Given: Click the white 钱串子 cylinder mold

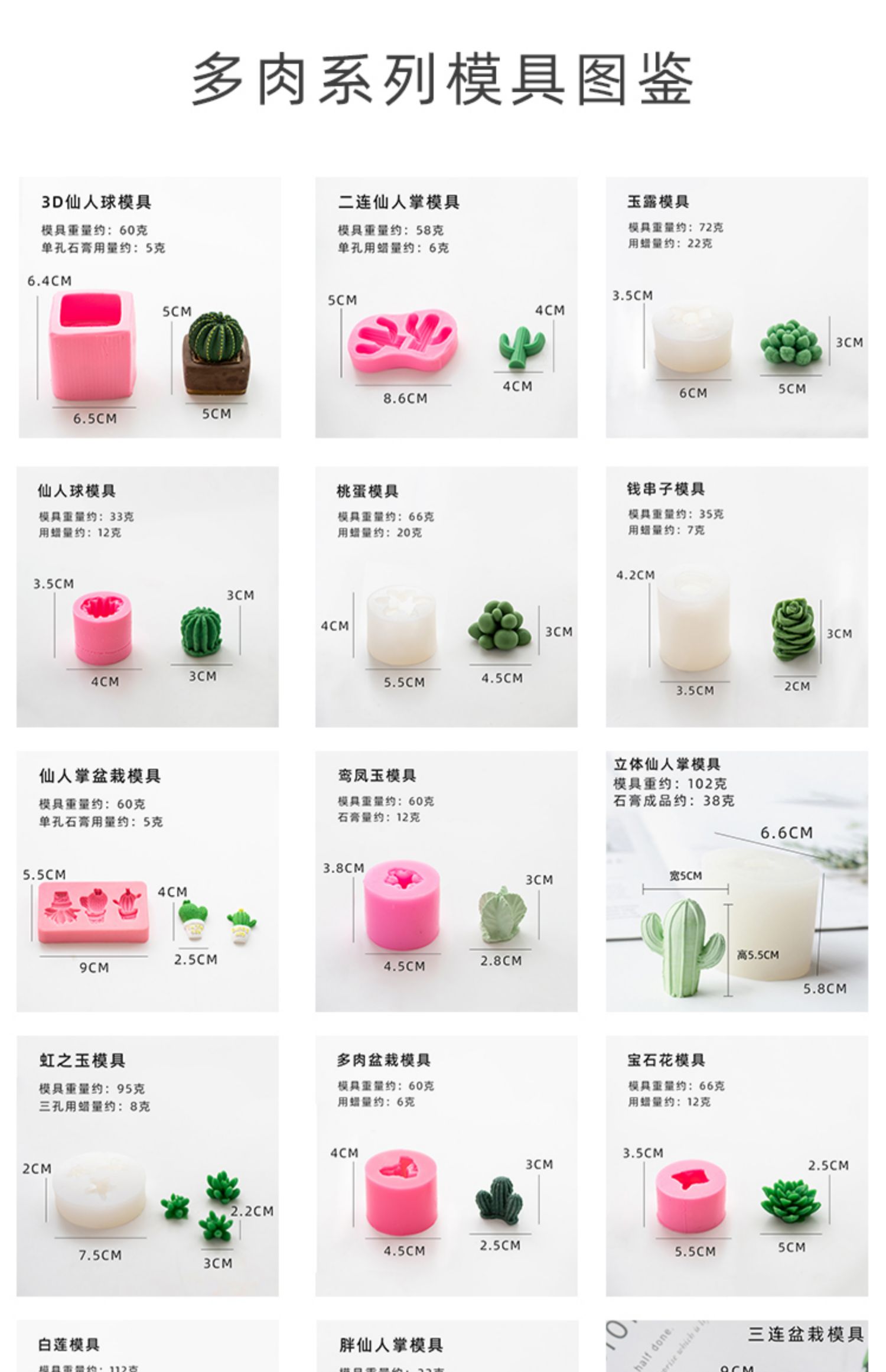Looking at the screenshot, I should pyautogui.click(x=693, y=618).
